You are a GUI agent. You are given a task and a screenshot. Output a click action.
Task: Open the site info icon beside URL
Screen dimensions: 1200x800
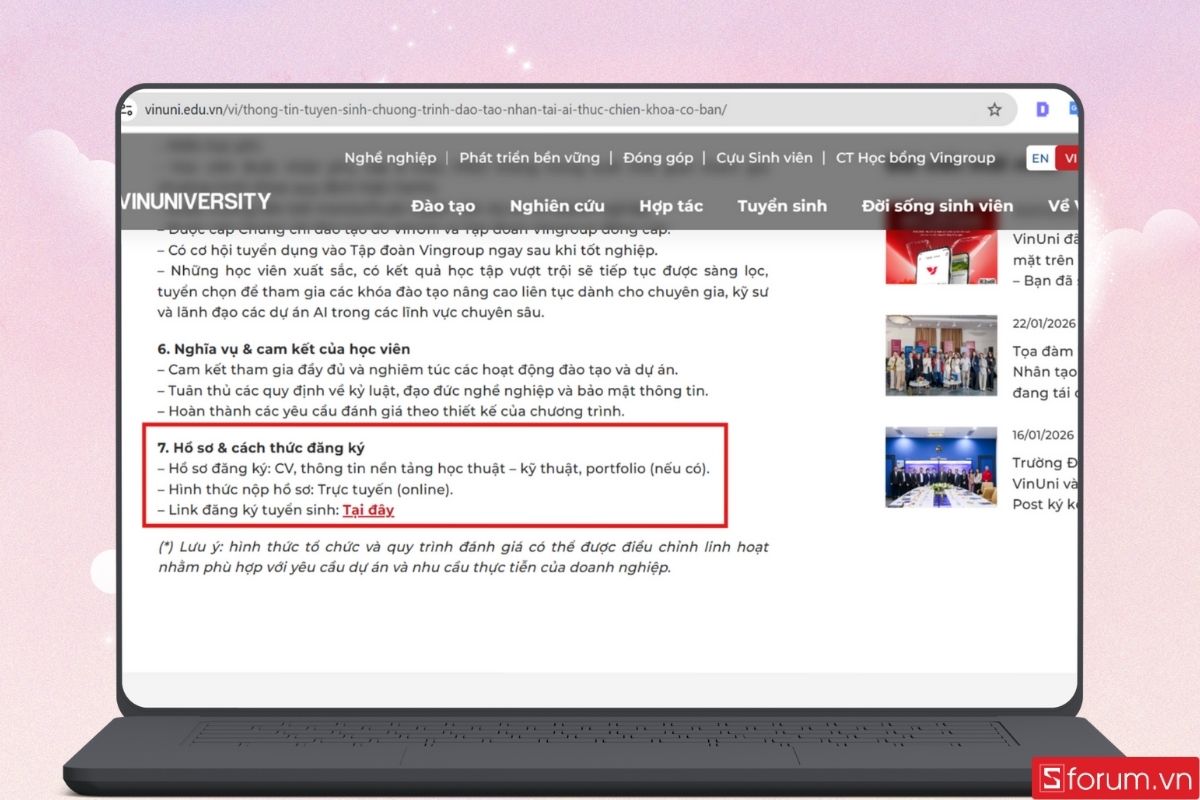tap(127, 109)
